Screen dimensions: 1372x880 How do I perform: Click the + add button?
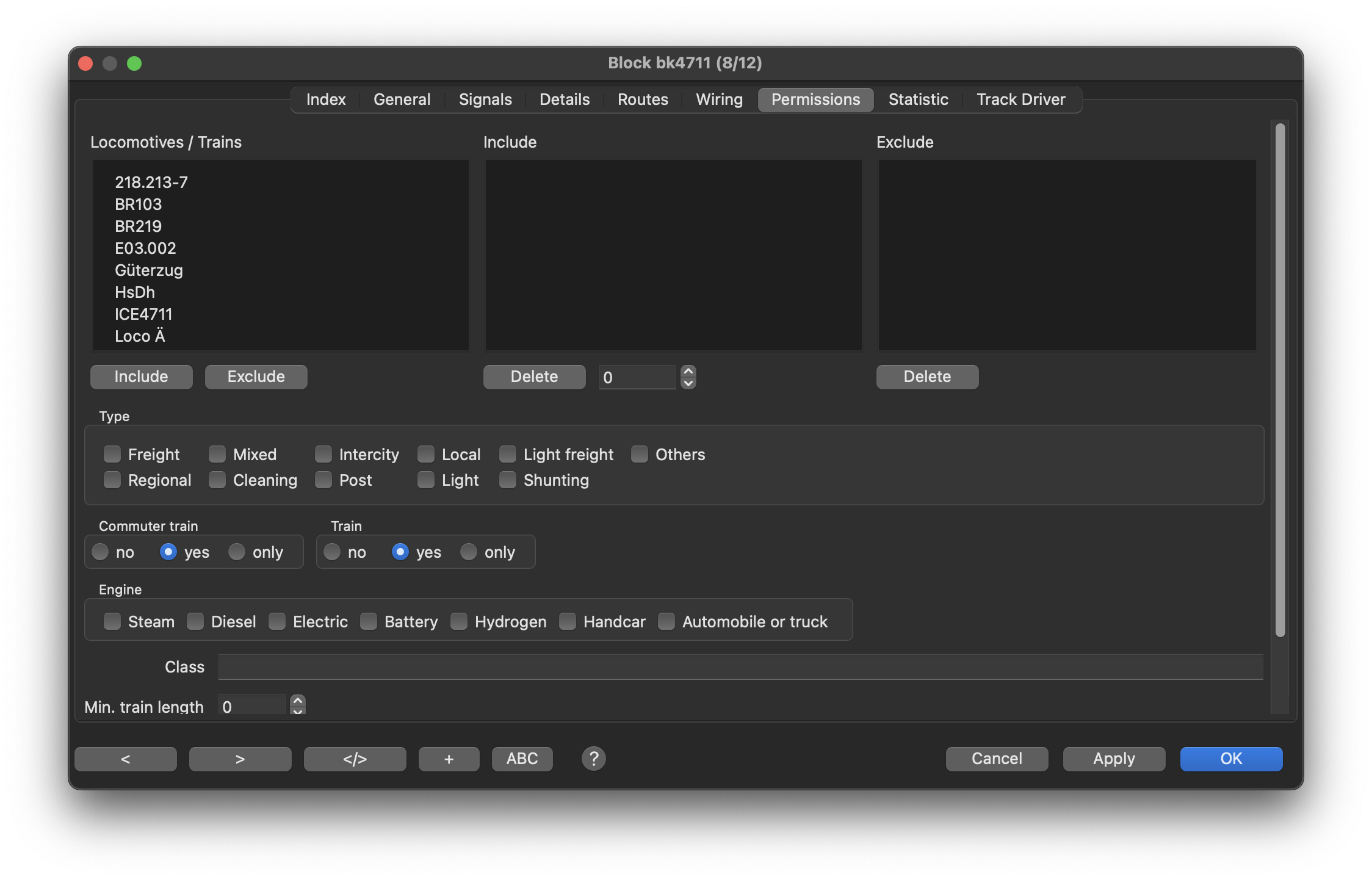(x=449, y=759)
